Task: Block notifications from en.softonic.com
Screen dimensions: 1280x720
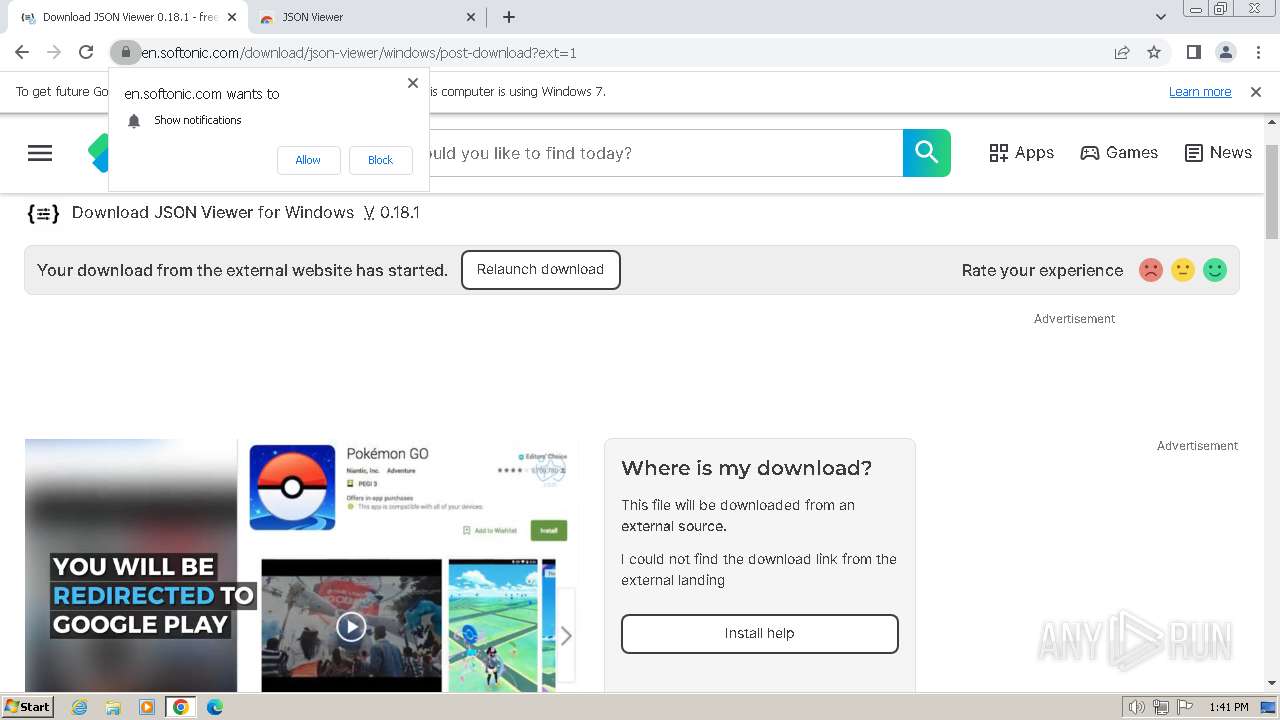Action: (x=380, y=160)
